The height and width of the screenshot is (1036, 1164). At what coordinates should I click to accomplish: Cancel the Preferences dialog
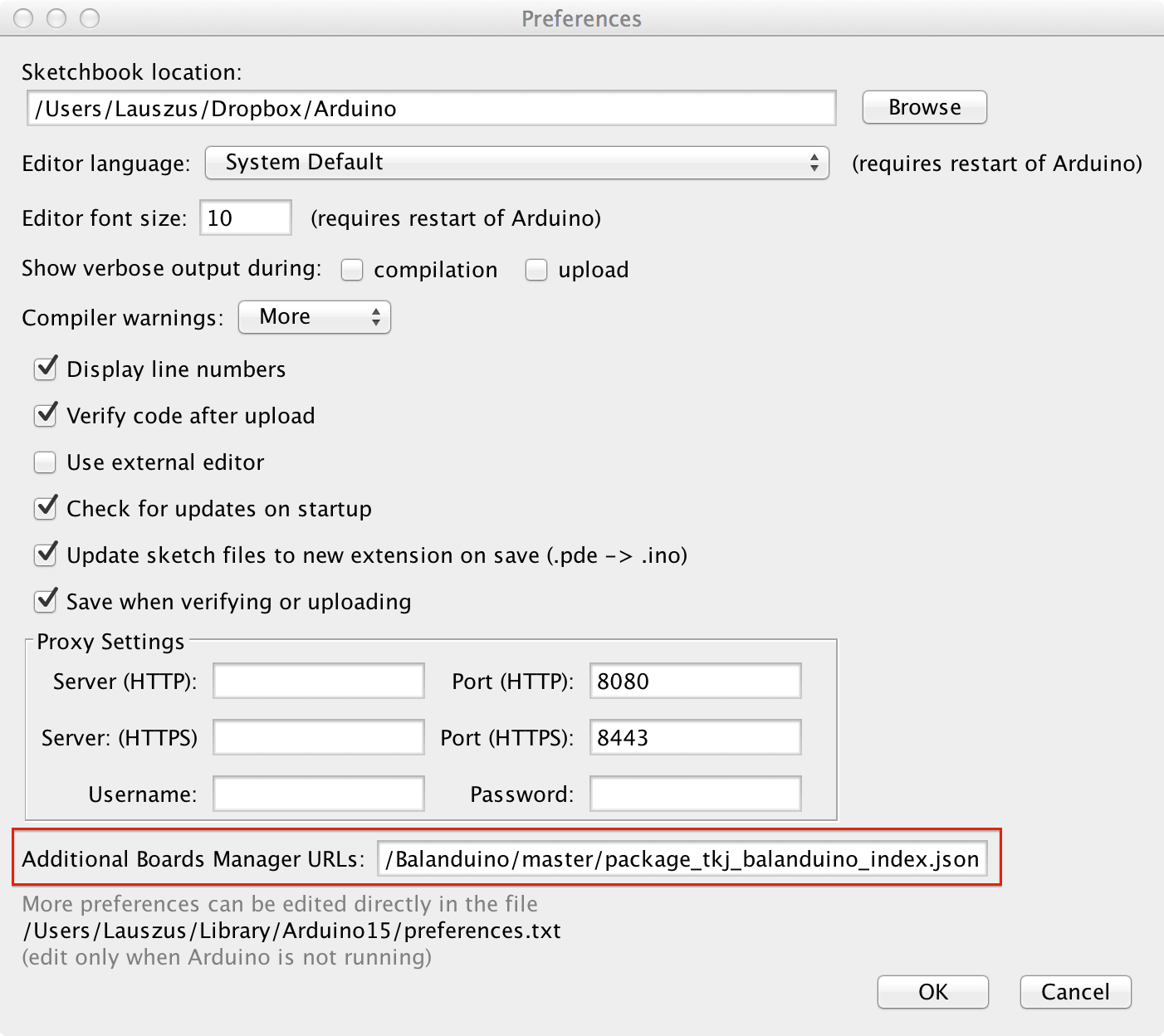coord(1075,992)
